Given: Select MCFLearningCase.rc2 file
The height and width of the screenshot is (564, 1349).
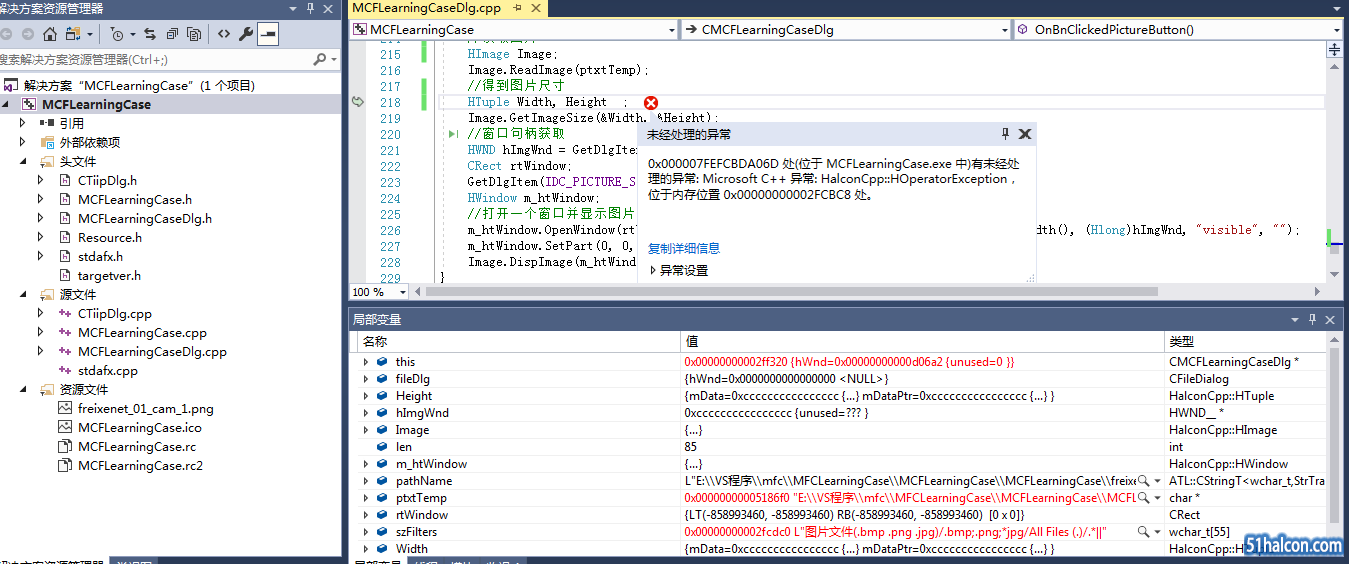Looking at the screenshot, I should pyautogui.click(x=140, y=466).
